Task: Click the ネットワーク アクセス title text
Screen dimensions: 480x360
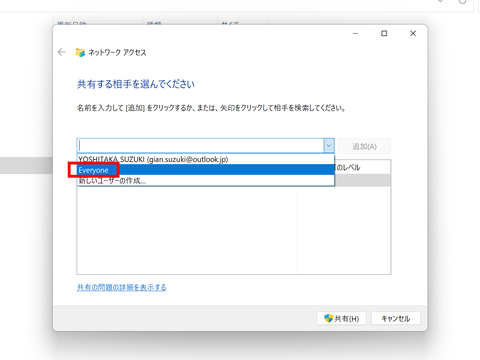Action: point(117,53)
